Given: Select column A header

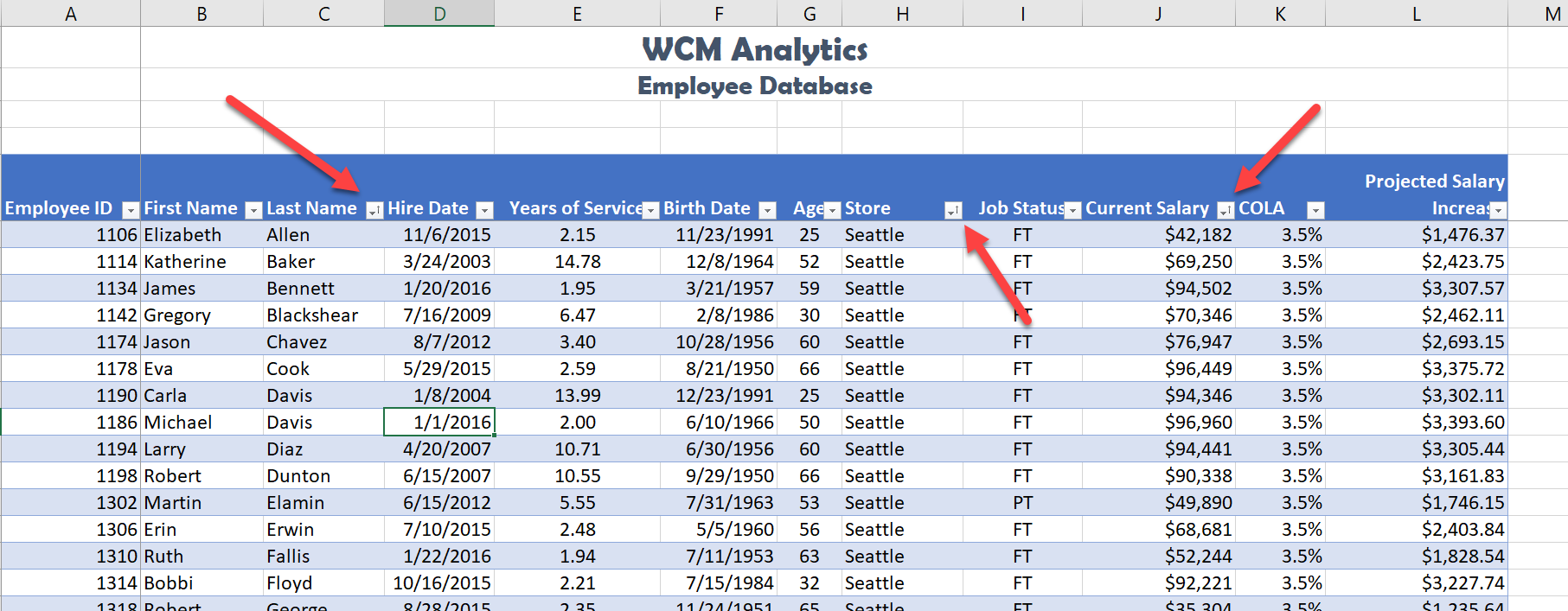Looking at the screenshot, I should [x=71, y=14].
